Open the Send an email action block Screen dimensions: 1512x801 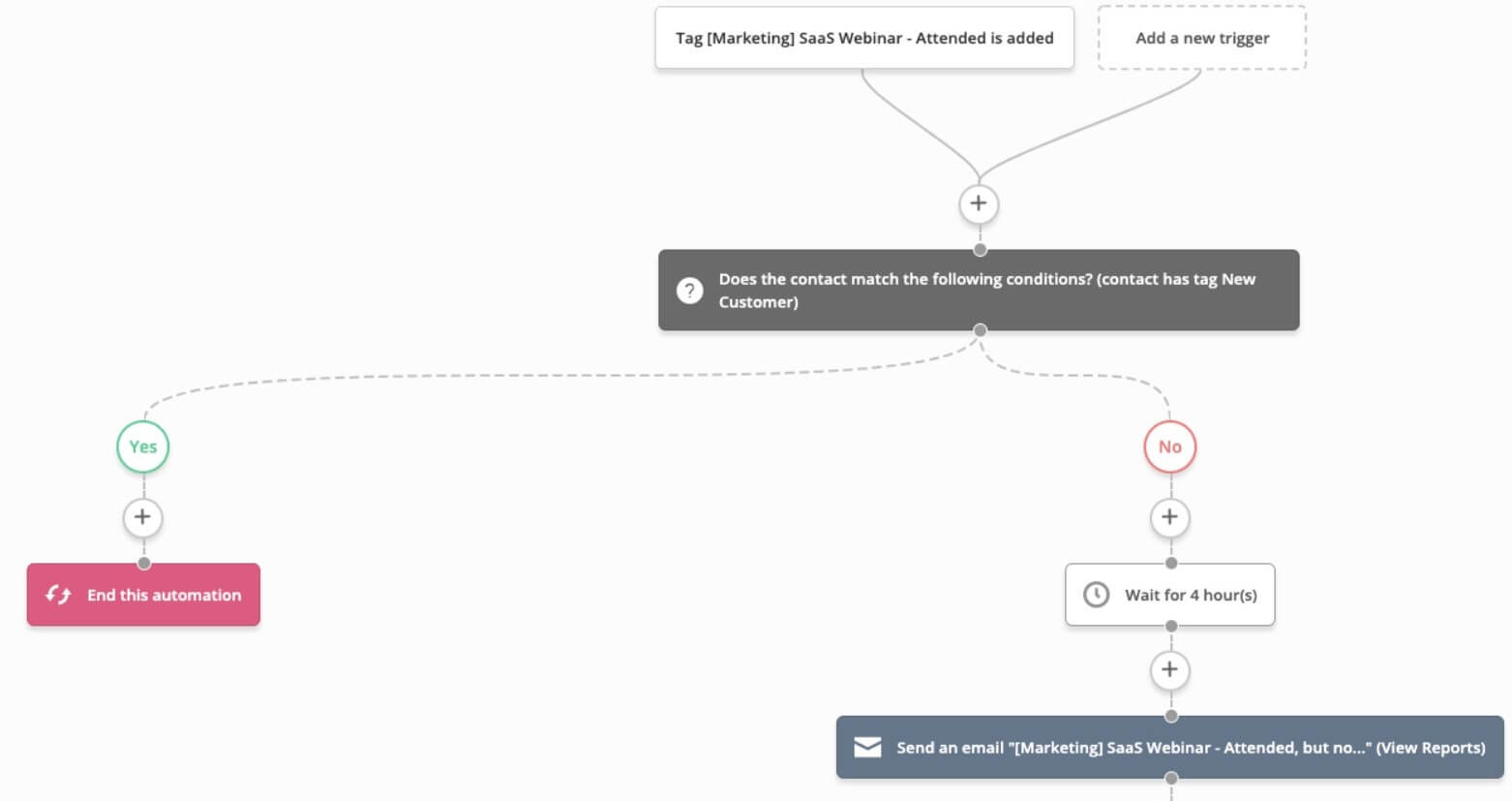coord(1133,748)
